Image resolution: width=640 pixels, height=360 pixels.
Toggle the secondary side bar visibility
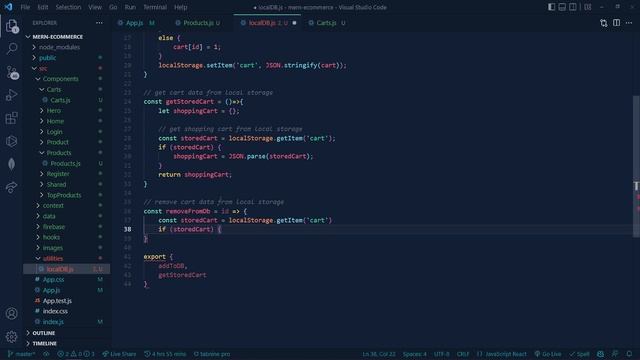pos(573,7)
